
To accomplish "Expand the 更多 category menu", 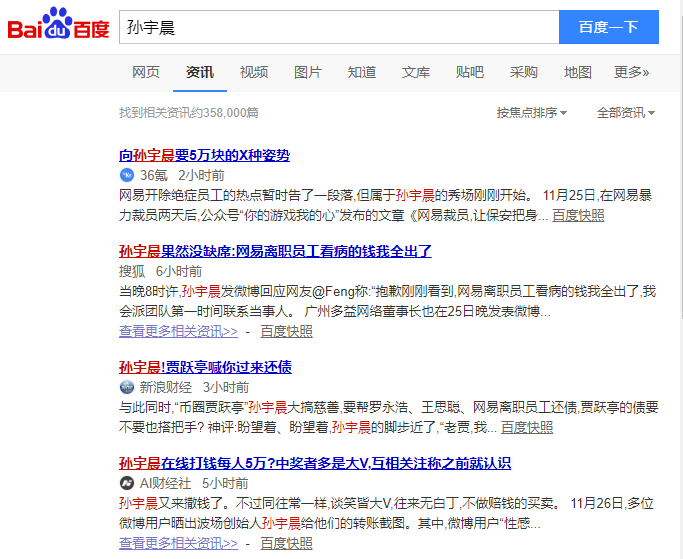I will [x=631, y=72].
